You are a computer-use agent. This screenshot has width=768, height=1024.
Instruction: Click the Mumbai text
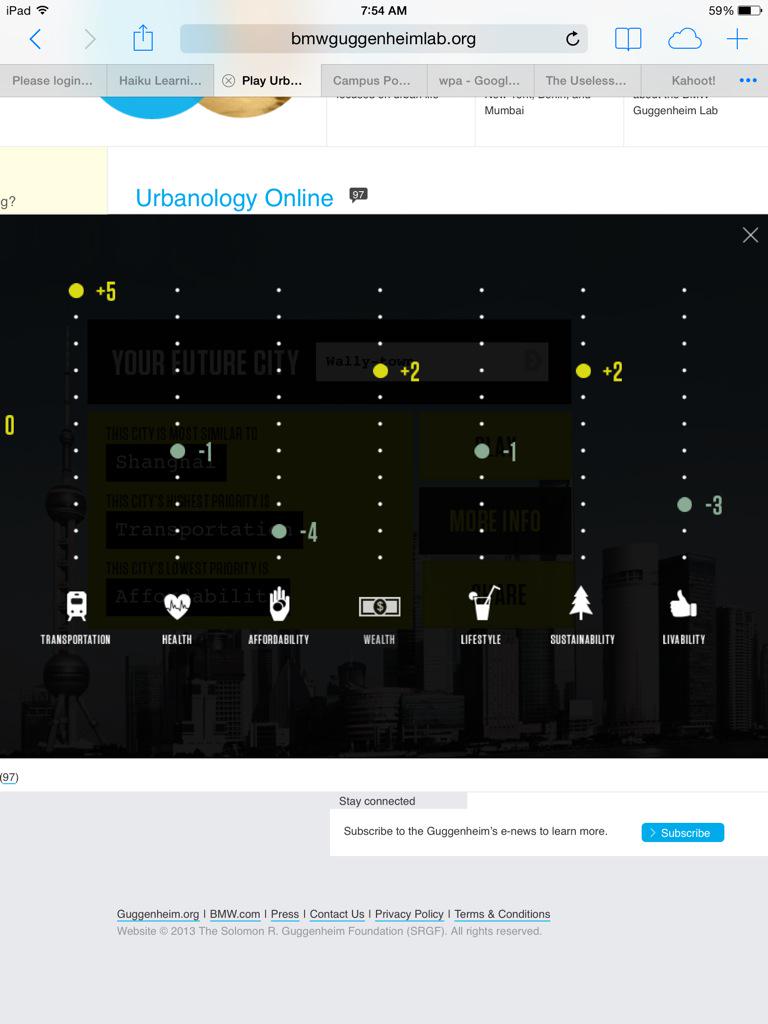(x=504, y=110)
